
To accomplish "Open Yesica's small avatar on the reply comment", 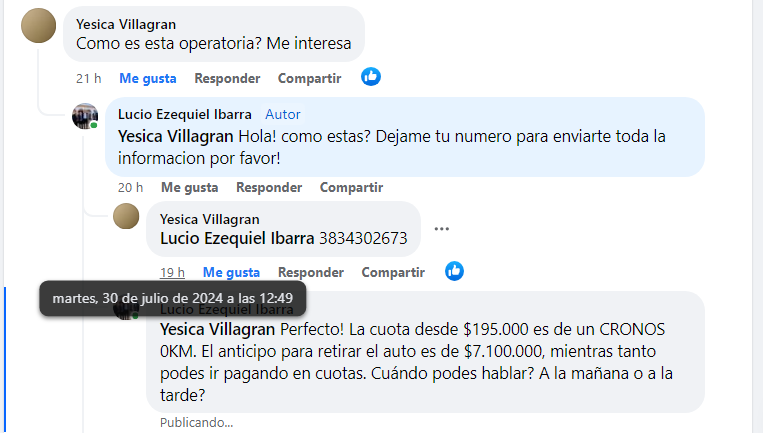I will click(x=126, y=216).
